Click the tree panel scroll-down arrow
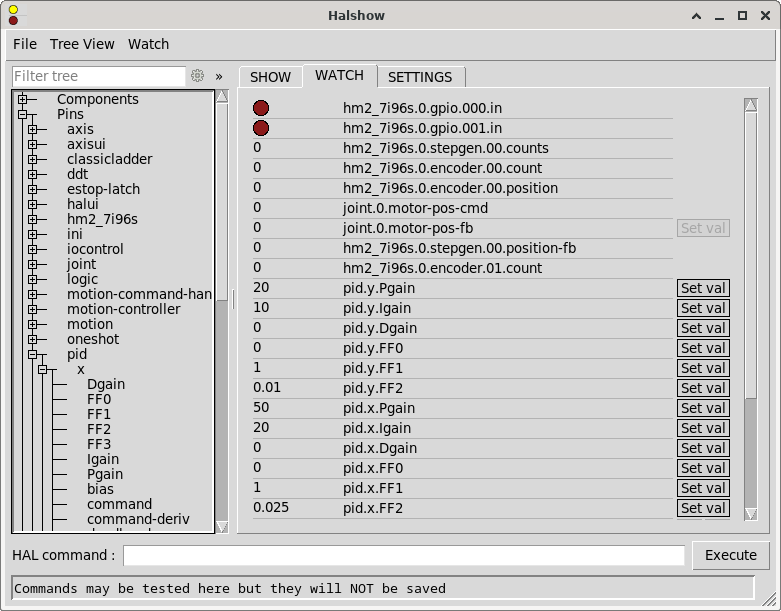 pyautogui.click(x=222, y=526)
